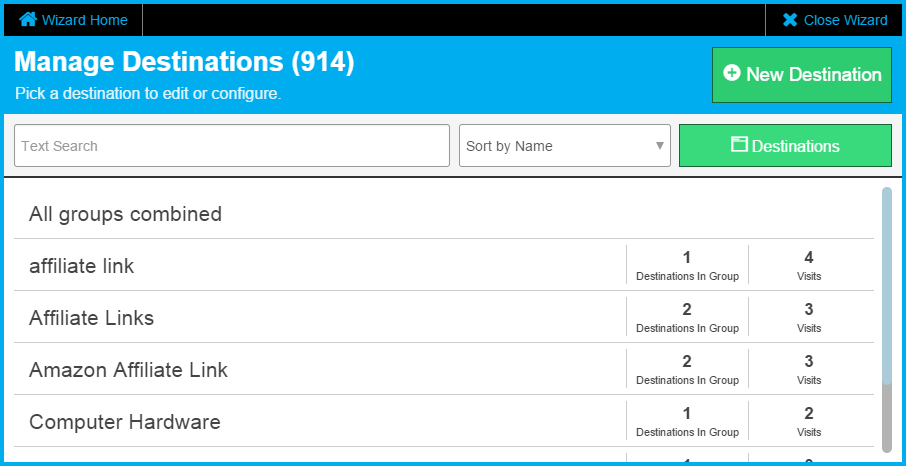Screen dimensions: 906x466
Task: Open the Affiliate Links group
Action: tap(444, 317)
